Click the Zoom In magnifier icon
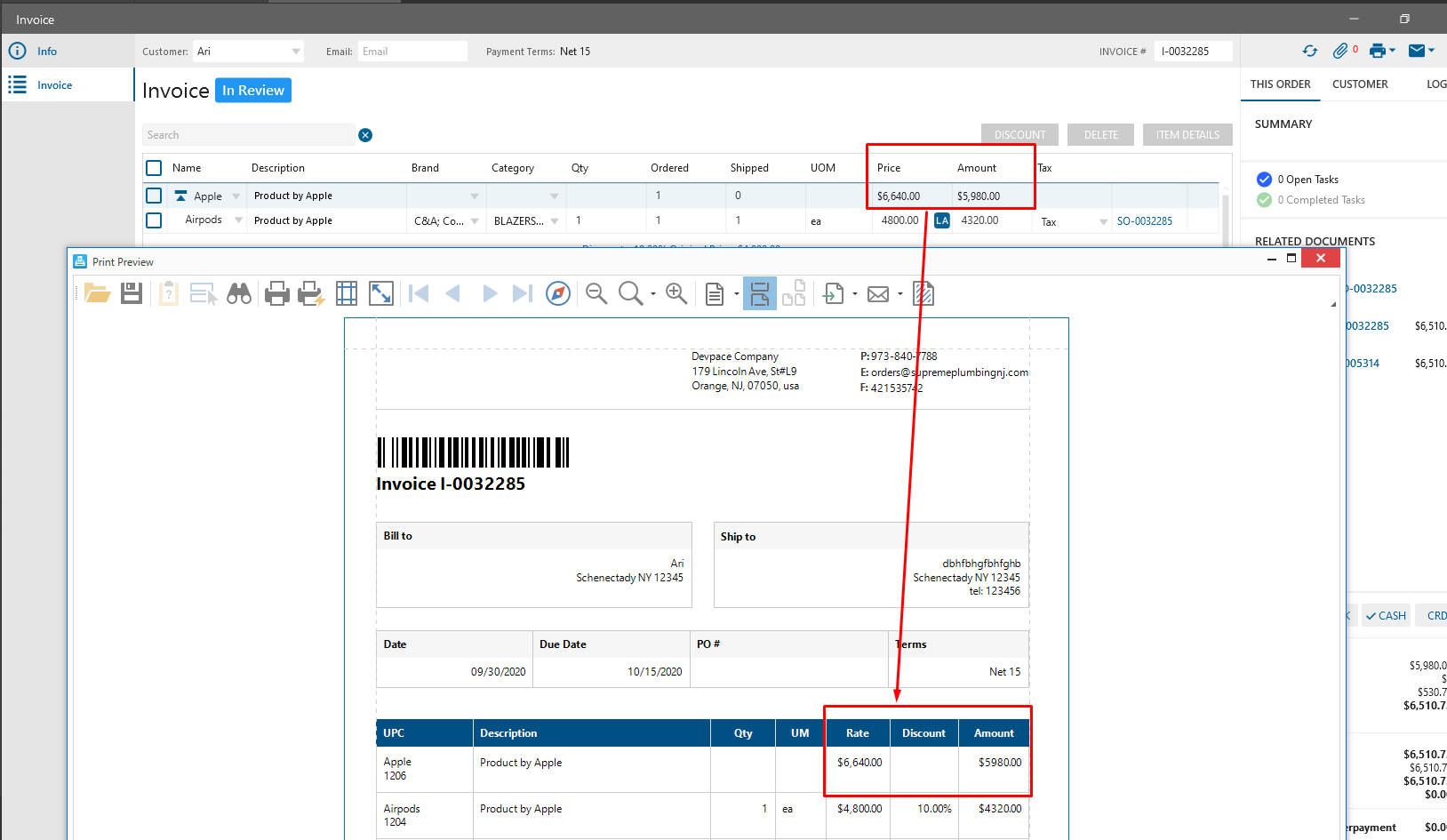Image resolution: width=1447 pixels, height=840 pixels. (x=676, y=293)
